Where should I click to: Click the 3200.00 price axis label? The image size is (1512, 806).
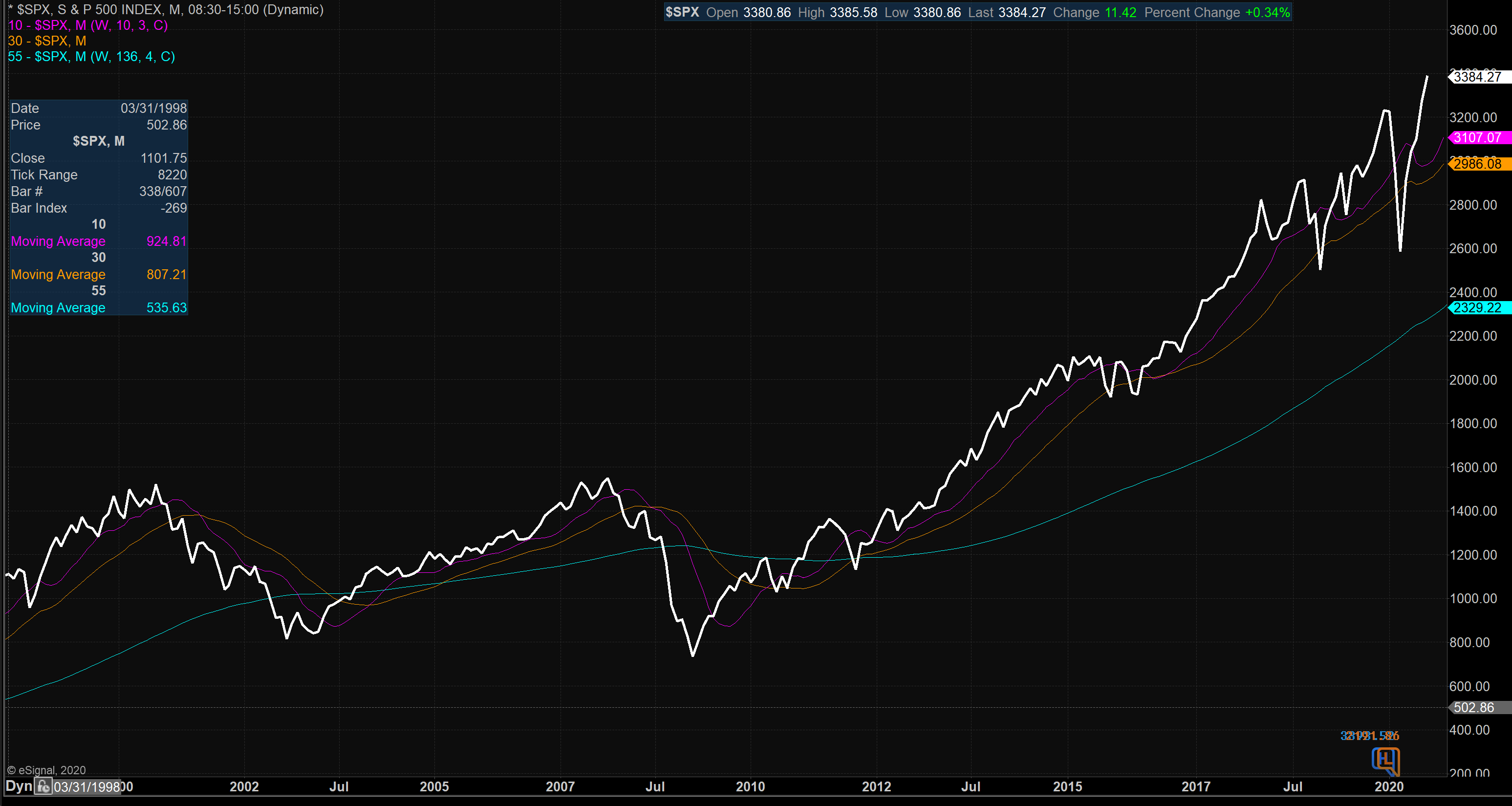pyautogui.click(x=1473, y=117)
